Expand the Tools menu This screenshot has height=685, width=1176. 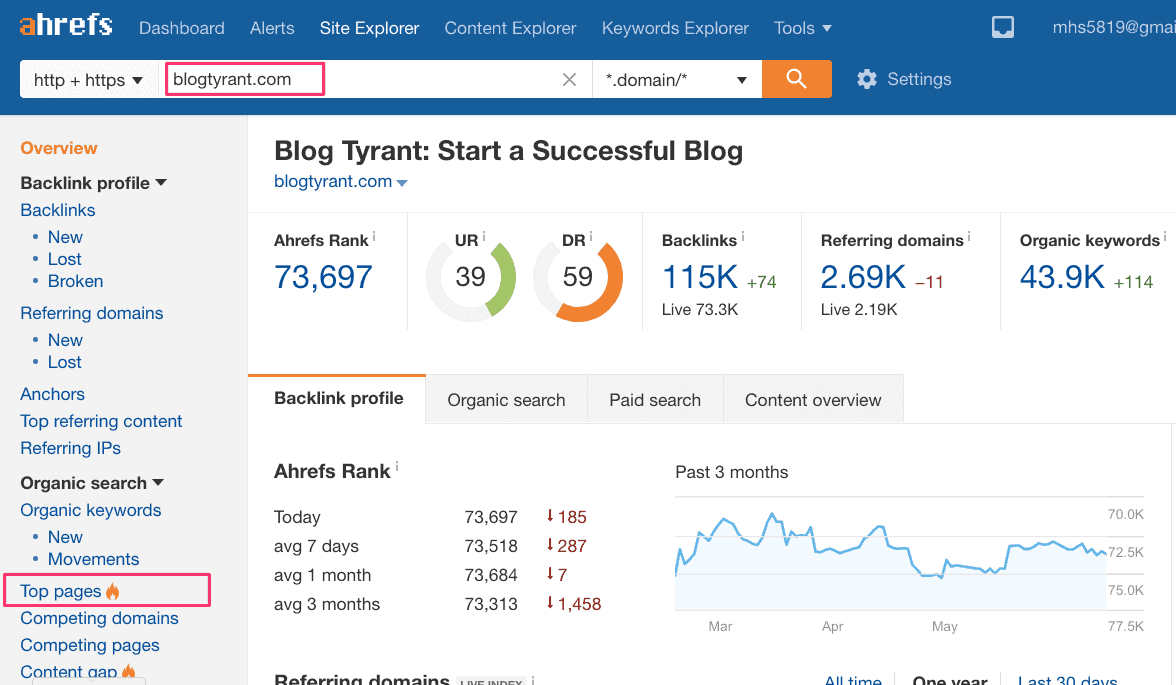[x=802, y=28]
